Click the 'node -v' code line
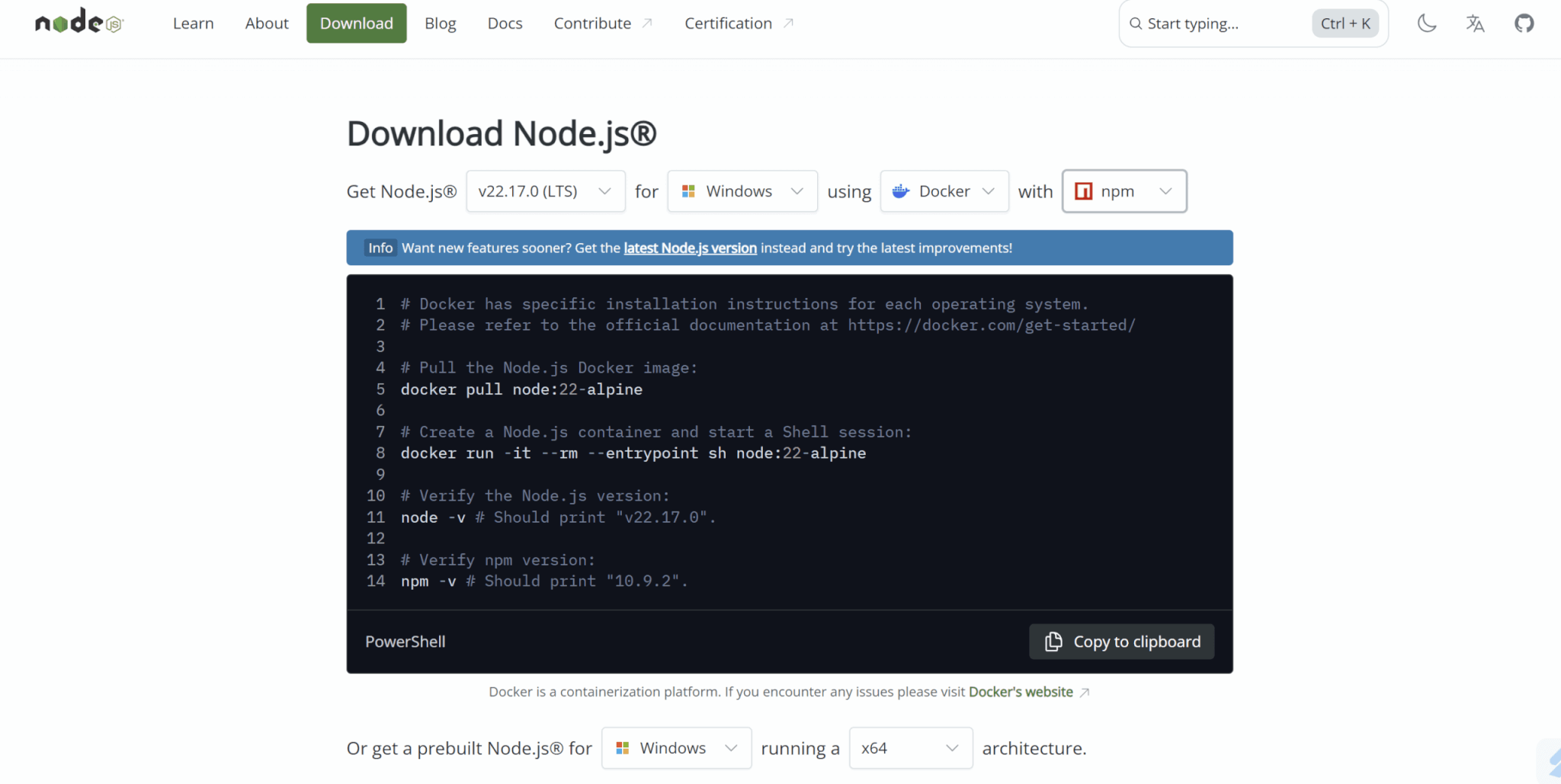The height and width of the screenshot is (784, 1561). (558, 517)
